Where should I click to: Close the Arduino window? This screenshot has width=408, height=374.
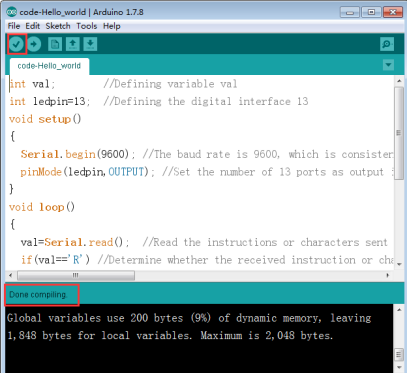pyautogui.click(x=393, y=12)
